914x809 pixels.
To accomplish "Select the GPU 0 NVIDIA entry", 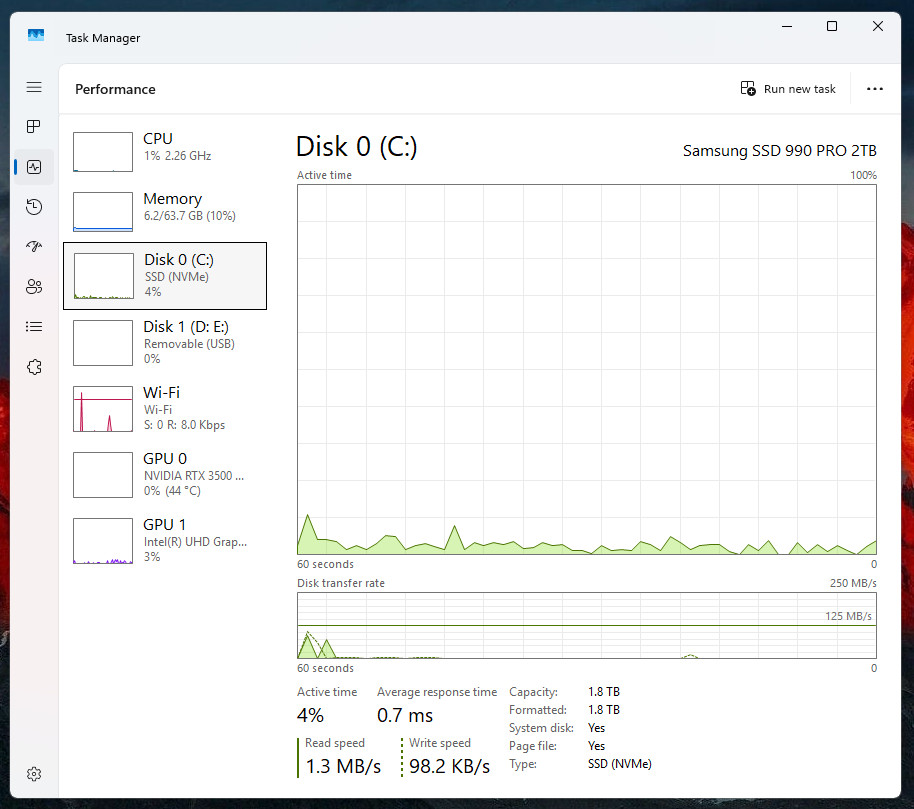I will coord(165,474).
